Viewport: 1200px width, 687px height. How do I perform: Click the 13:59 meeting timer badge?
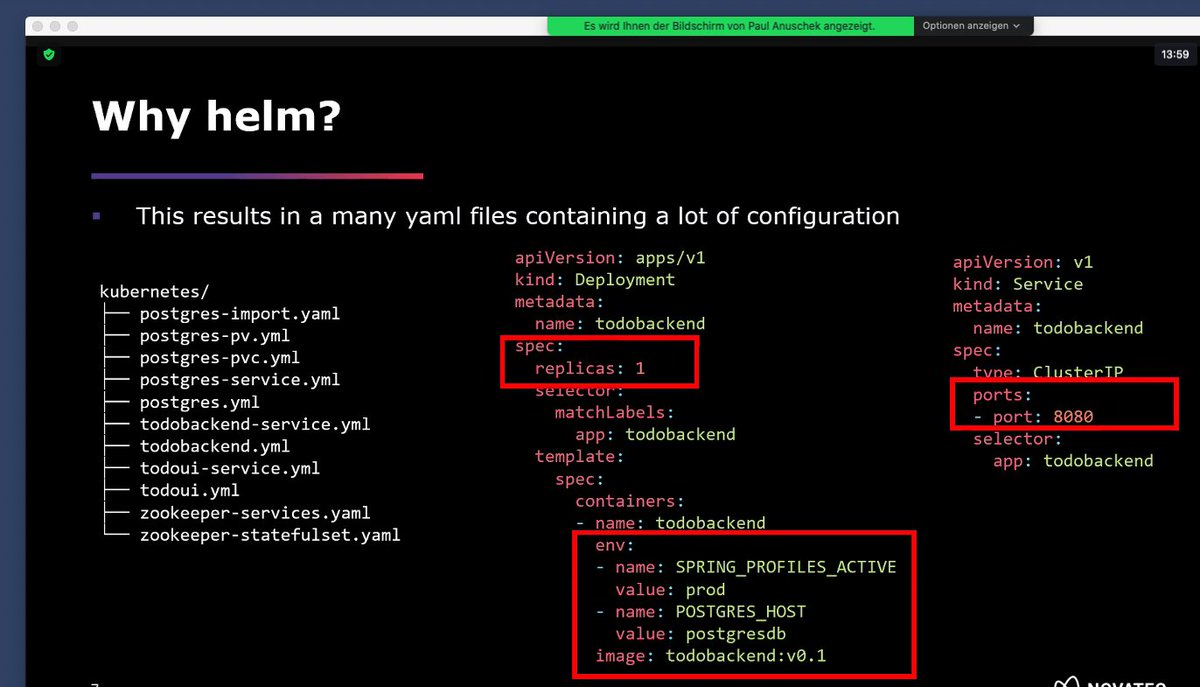click(x=1175, y=55)
